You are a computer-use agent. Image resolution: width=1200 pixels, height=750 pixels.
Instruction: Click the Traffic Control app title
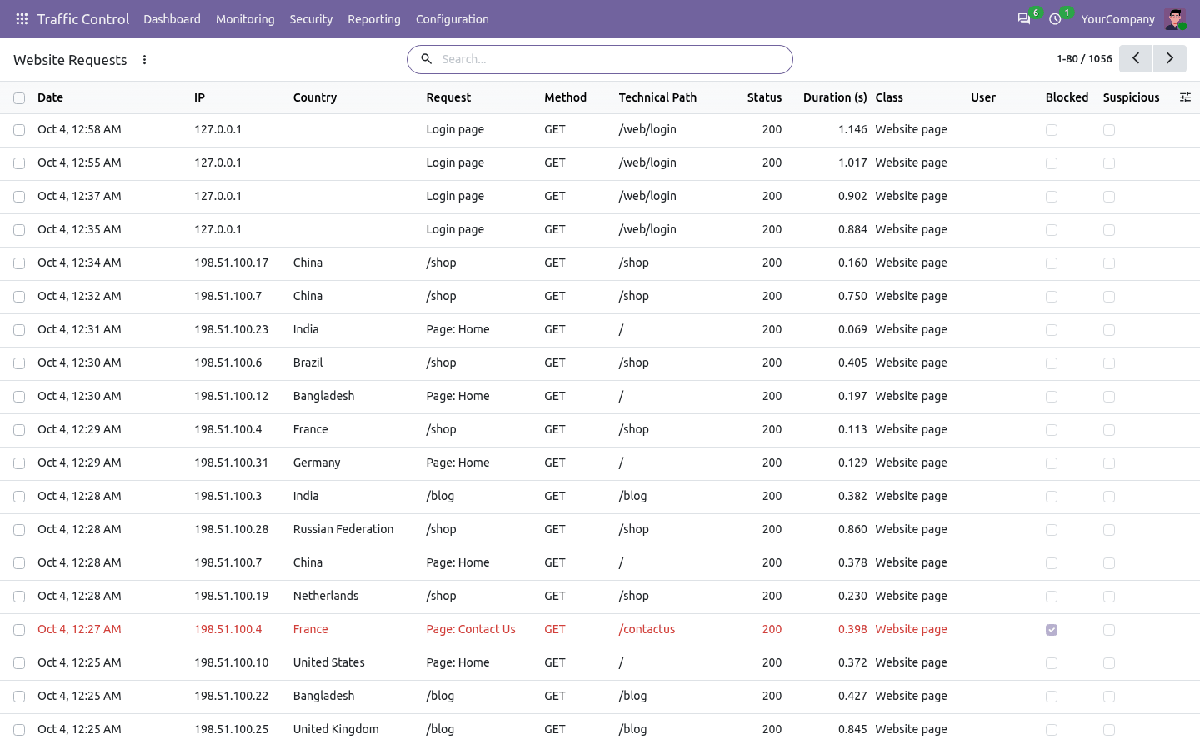(x=83, y=19)
